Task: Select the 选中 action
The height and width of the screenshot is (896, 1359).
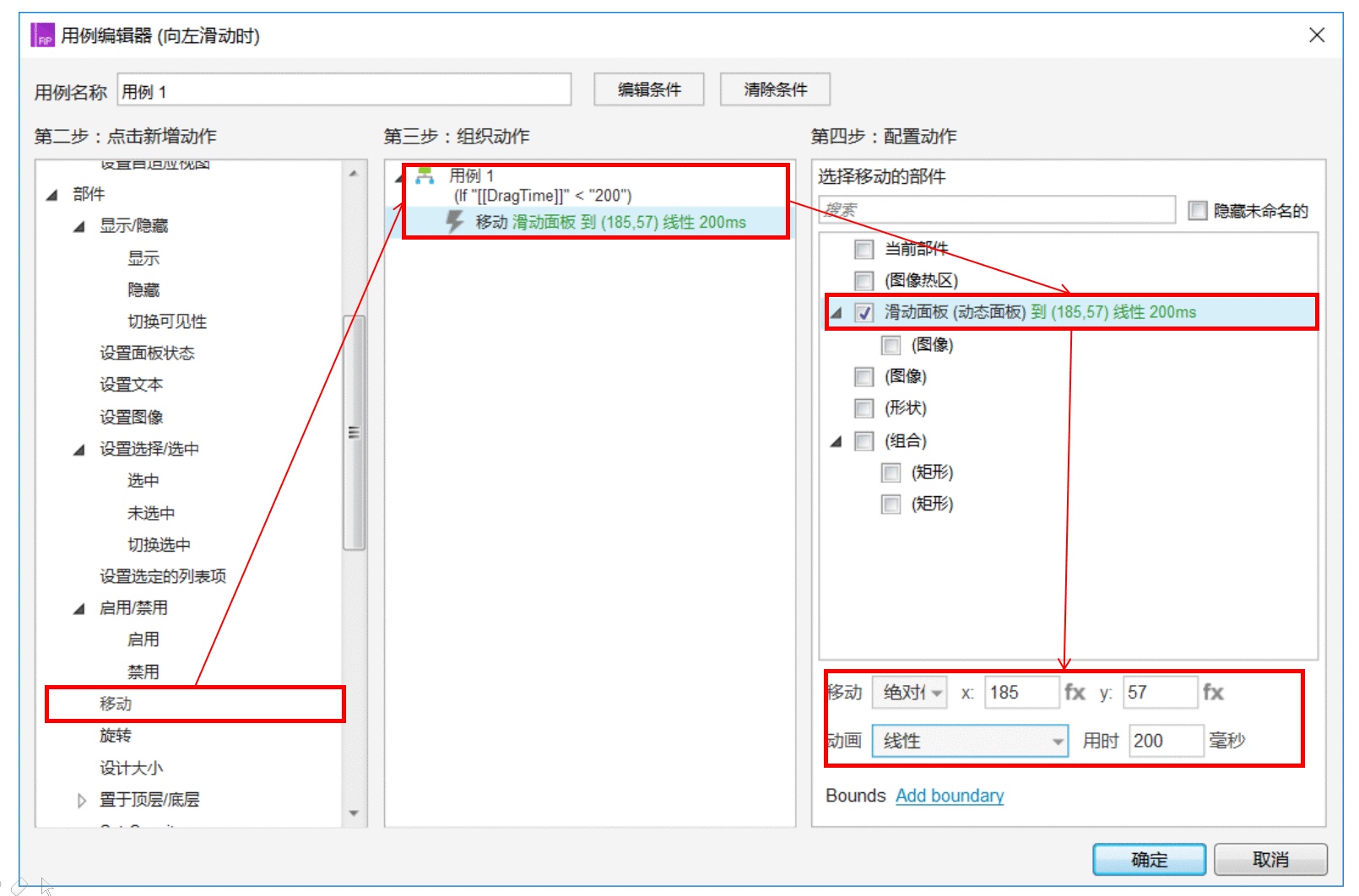Action: tap(143, 480)
